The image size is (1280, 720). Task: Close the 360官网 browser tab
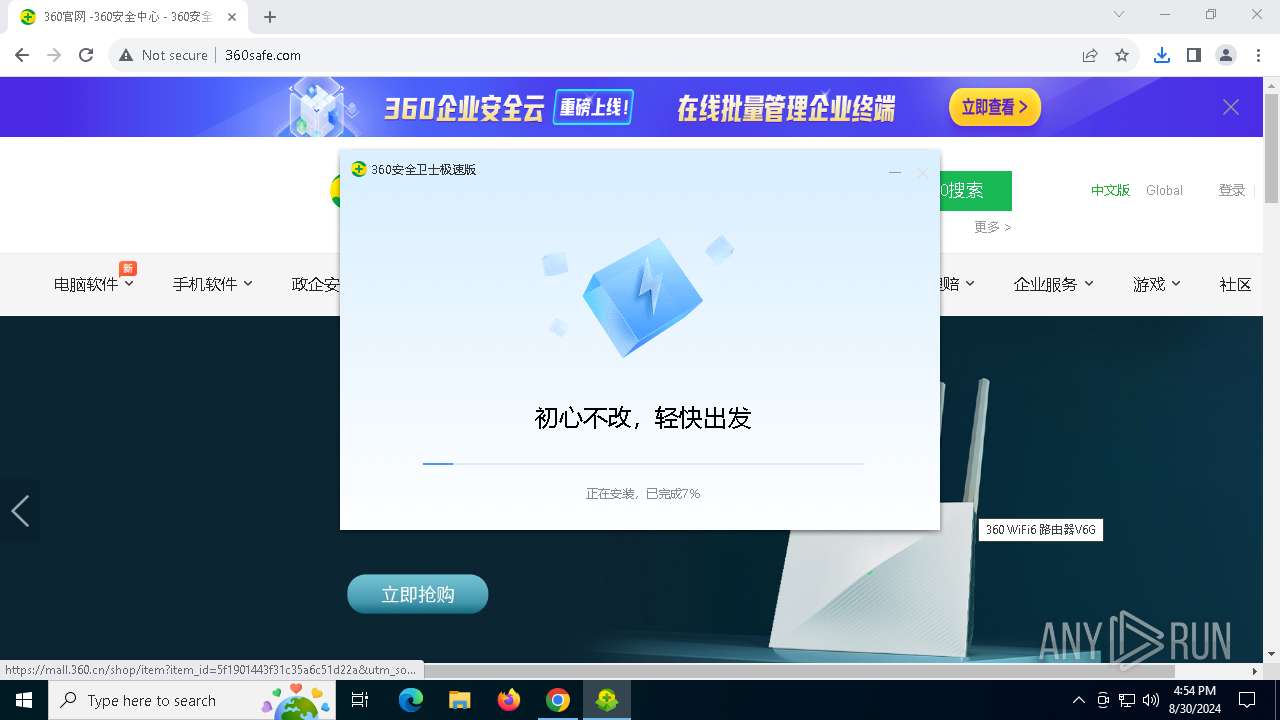(x=232, y=16)
